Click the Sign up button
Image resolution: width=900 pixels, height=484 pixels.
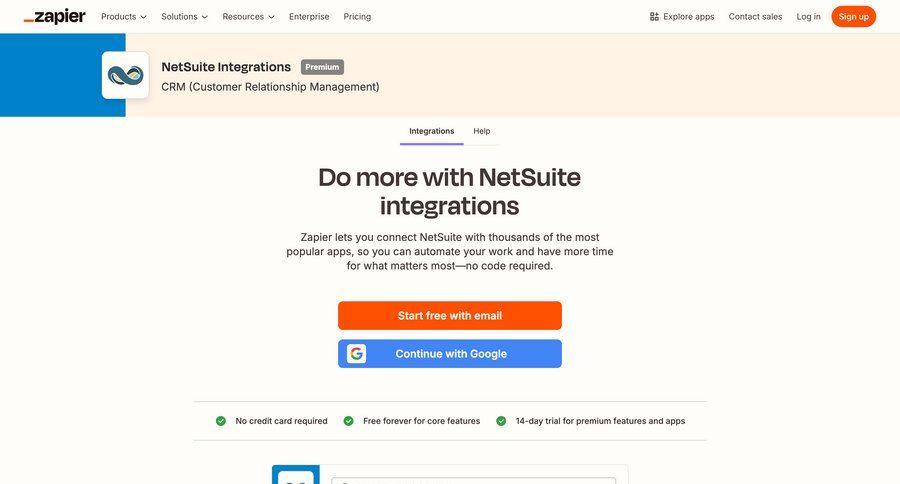[854, 17]
